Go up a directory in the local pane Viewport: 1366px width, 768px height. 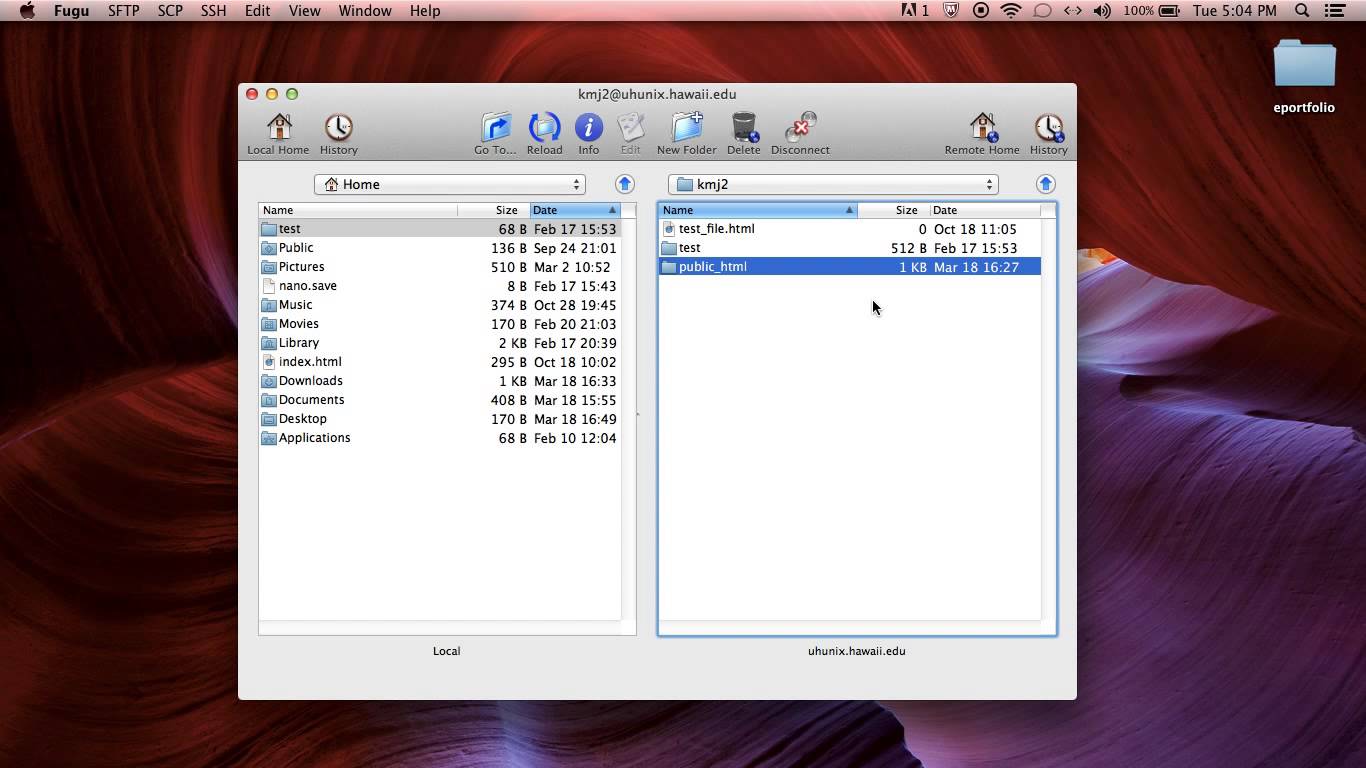point(624,184)
